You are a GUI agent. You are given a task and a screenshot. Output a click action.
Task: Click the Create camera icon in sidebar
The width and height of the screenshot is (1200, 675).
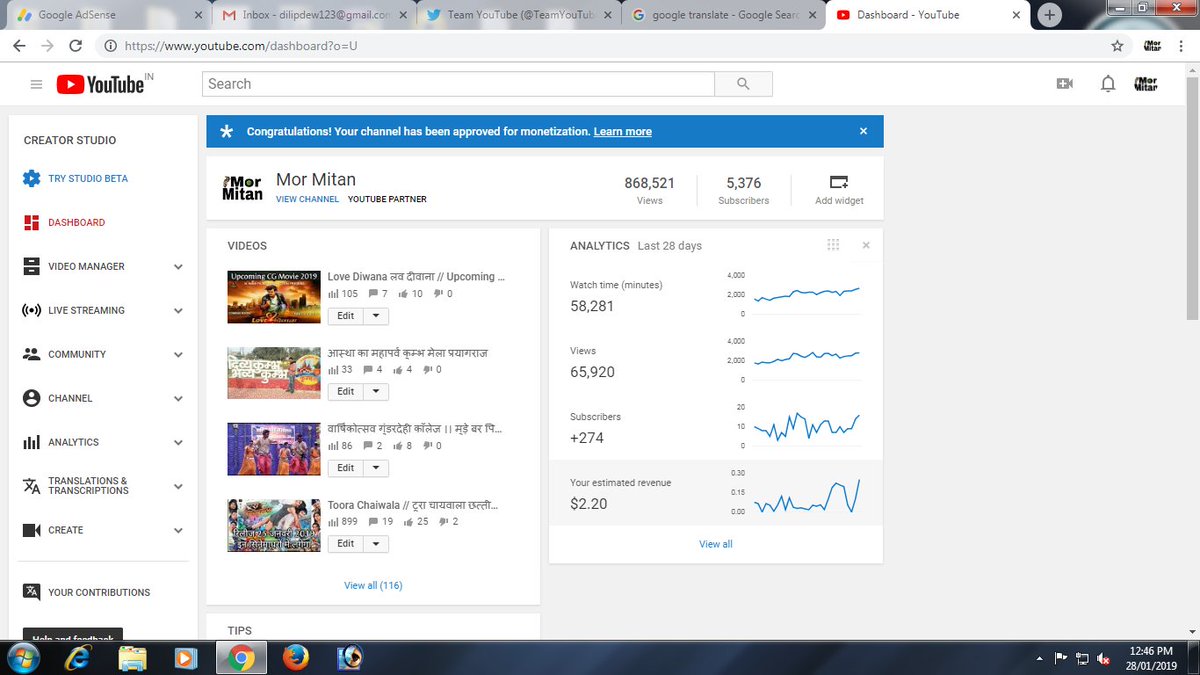(x=31, y=530)
